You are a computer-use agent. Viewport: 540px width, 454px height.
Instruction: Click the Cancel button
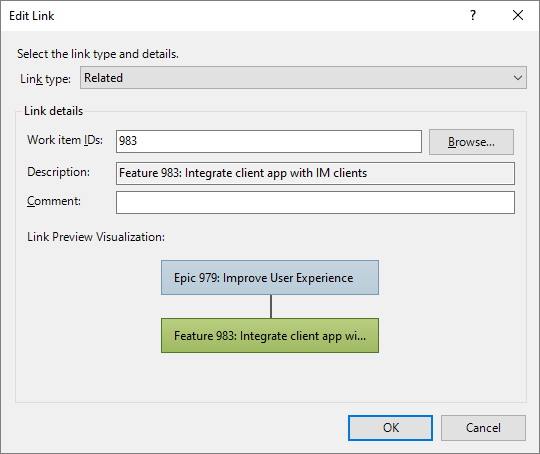click(483, 428)
